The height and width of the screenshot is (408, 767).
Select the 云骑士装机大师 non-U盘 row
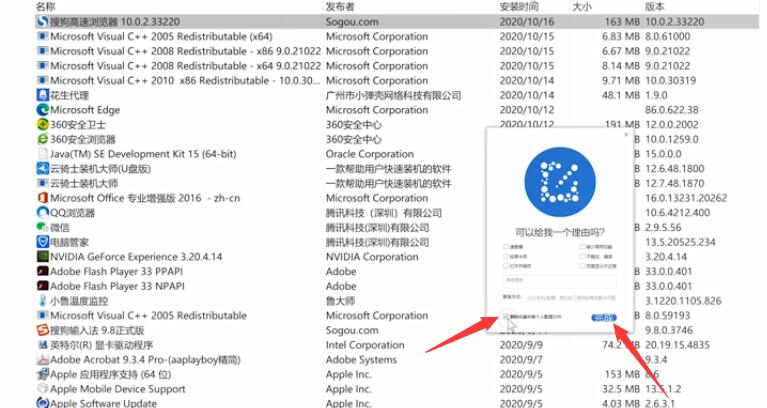point(397,183)
